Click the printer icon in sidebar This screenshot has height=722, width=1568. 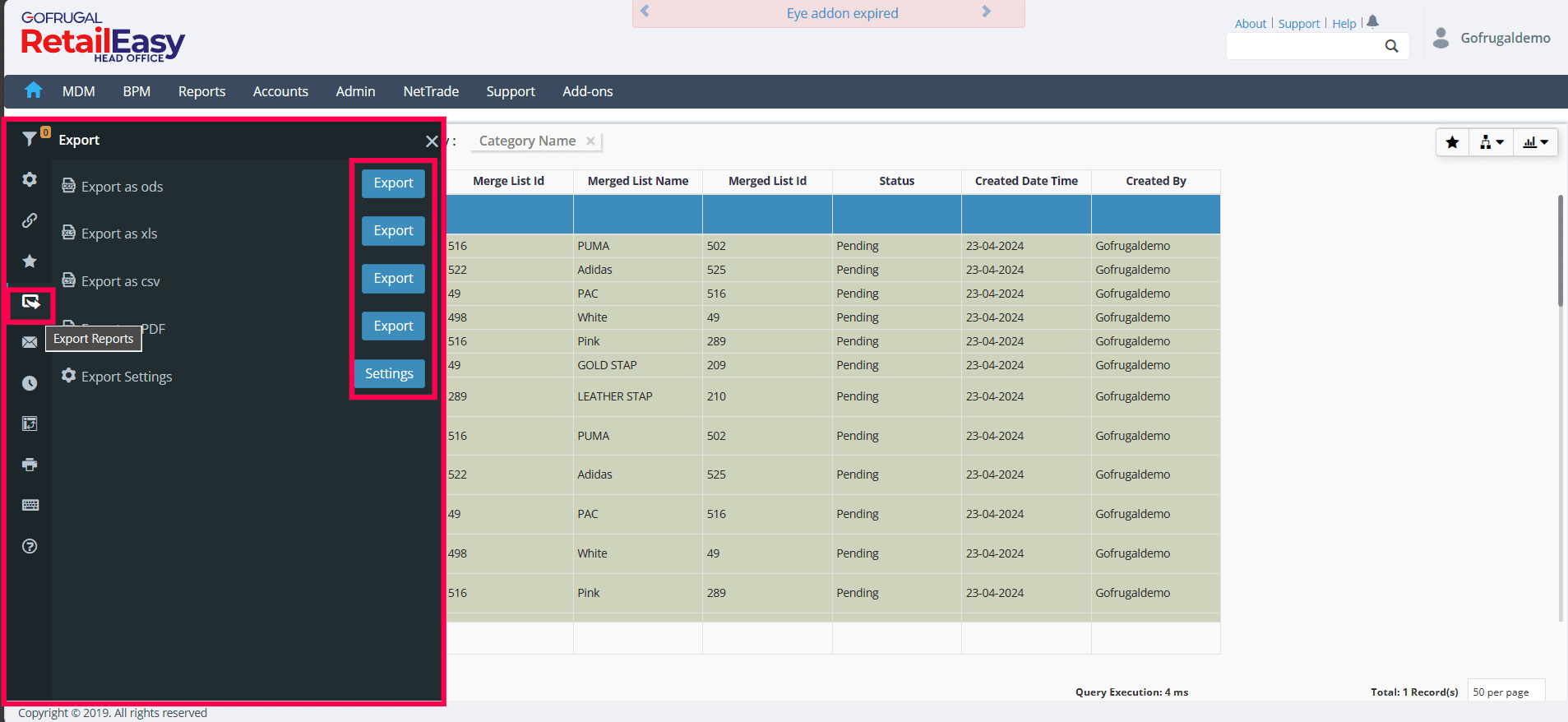coord(30,465)
